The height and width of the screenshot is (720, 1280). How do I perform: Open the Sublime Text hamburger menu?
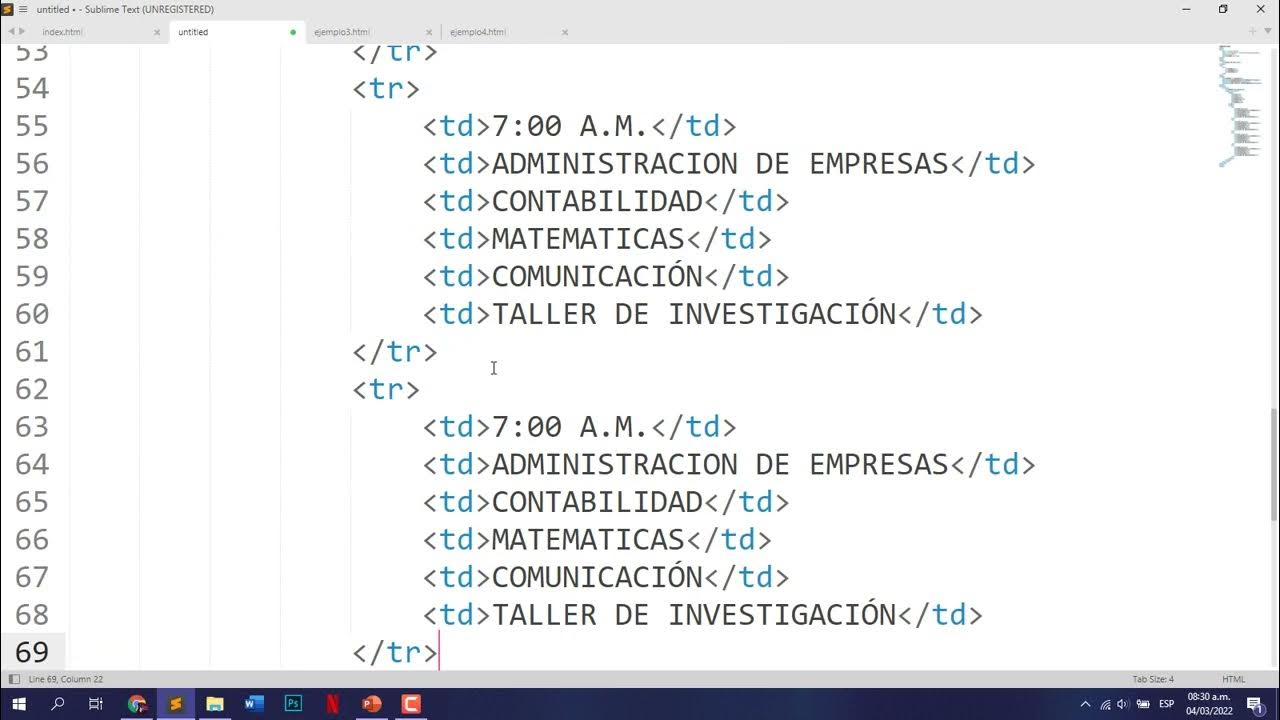click(x=23, y=9)
